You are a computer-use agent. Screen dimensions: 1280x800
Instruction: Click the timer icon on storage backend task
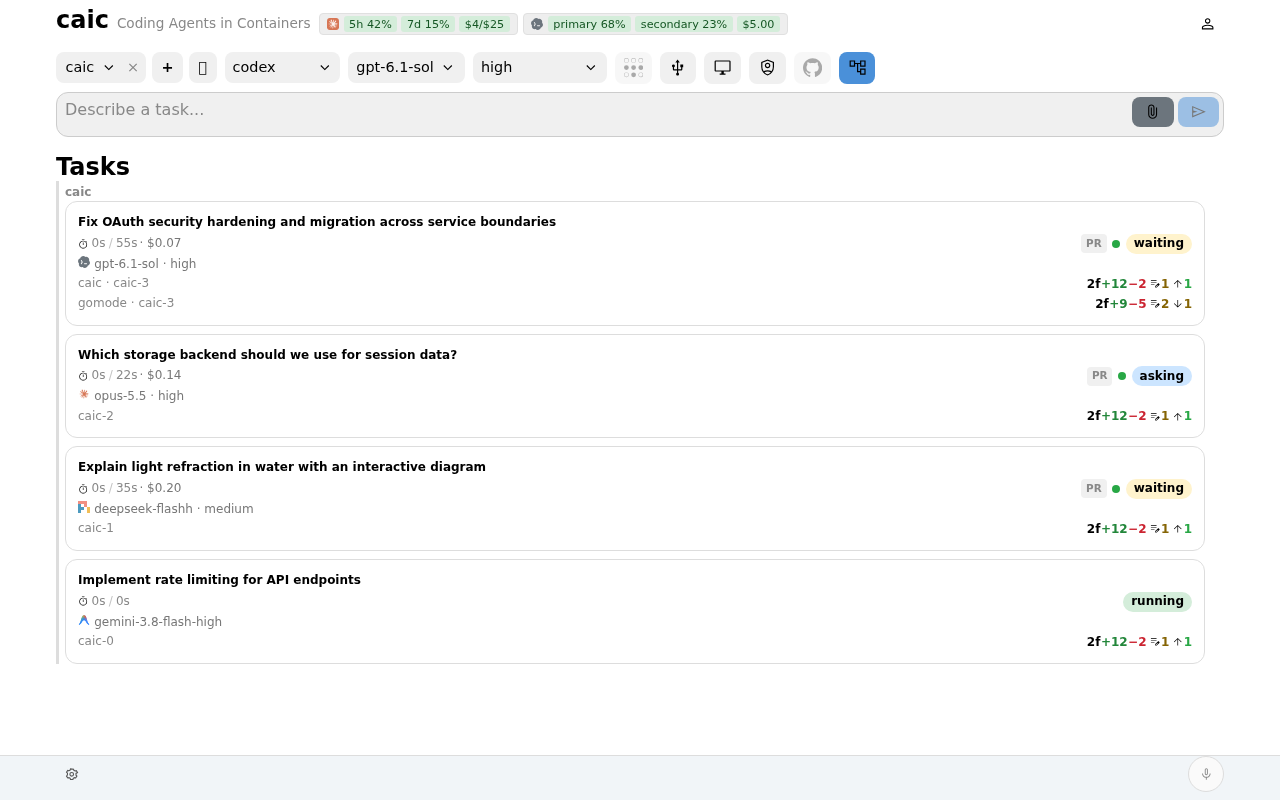(83, 376)
